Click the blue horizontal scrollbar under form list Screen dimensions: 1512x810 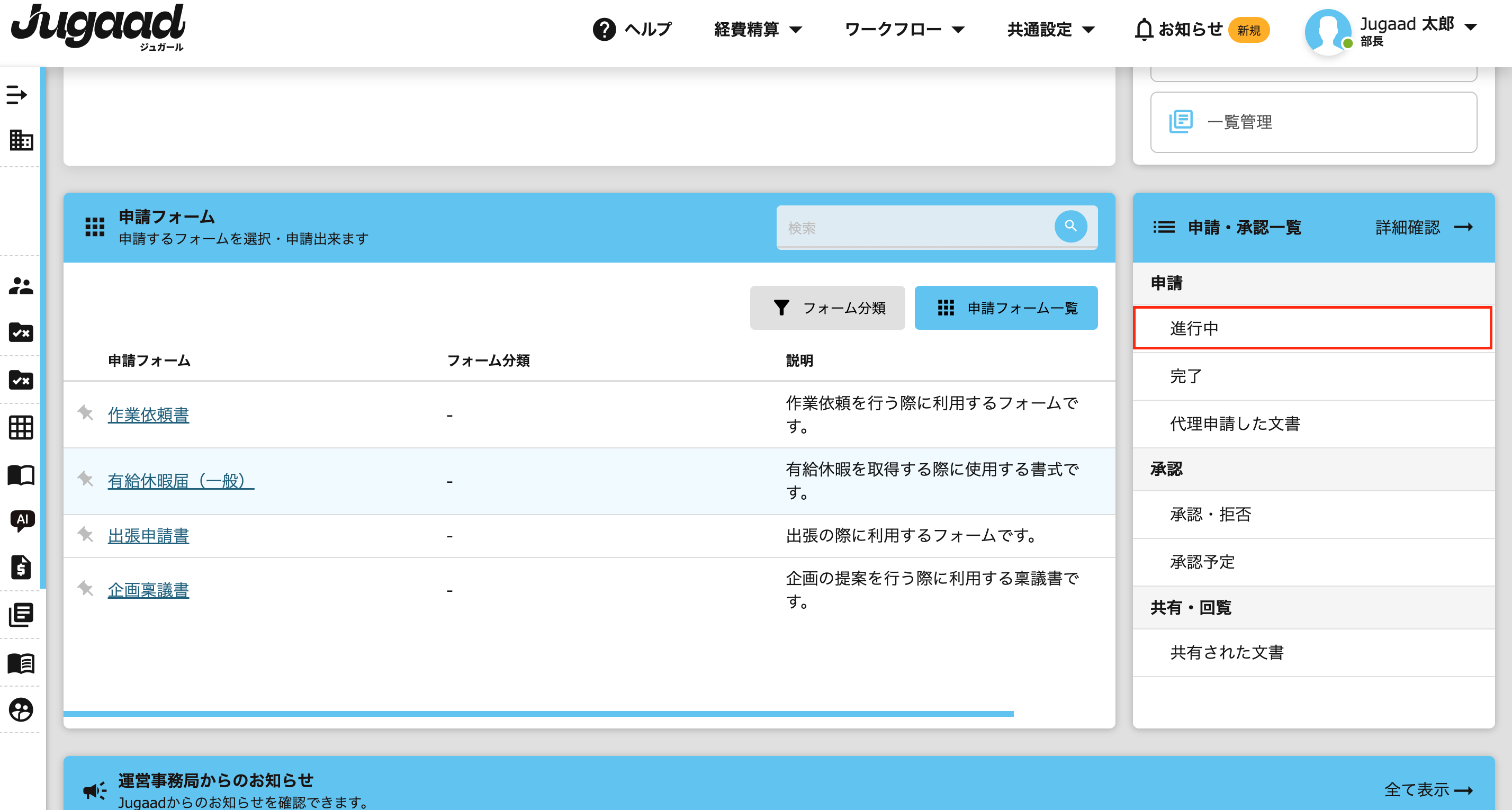(x=538, y=714)
